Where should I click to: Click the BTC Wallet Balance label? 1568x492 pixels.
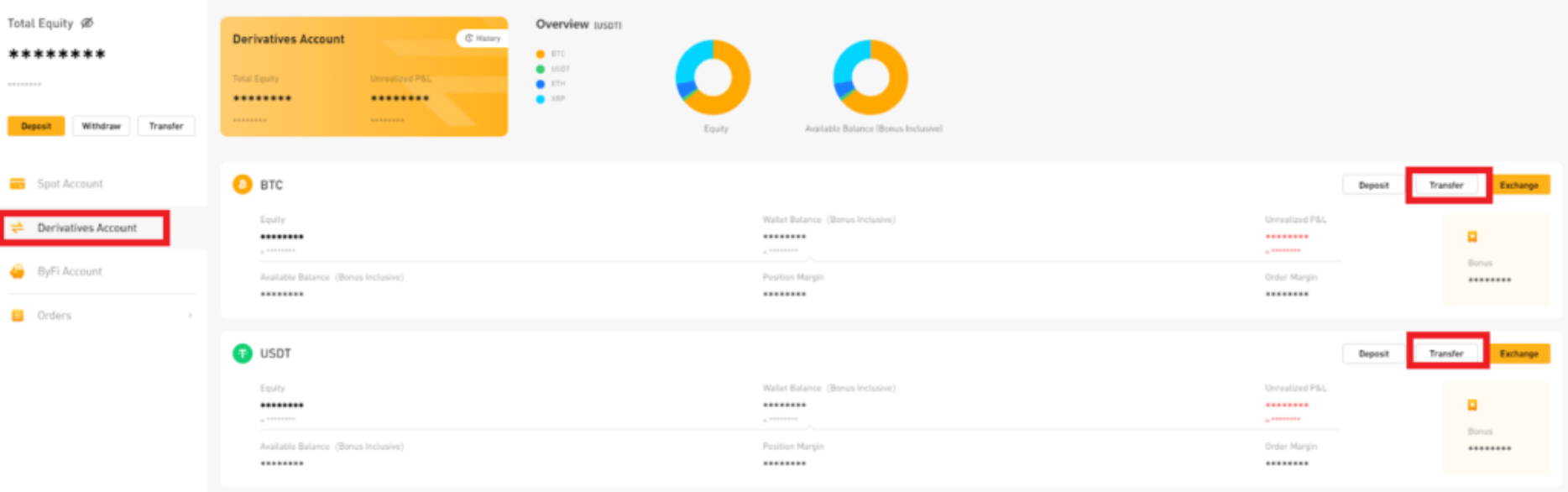tap(828, 220)
